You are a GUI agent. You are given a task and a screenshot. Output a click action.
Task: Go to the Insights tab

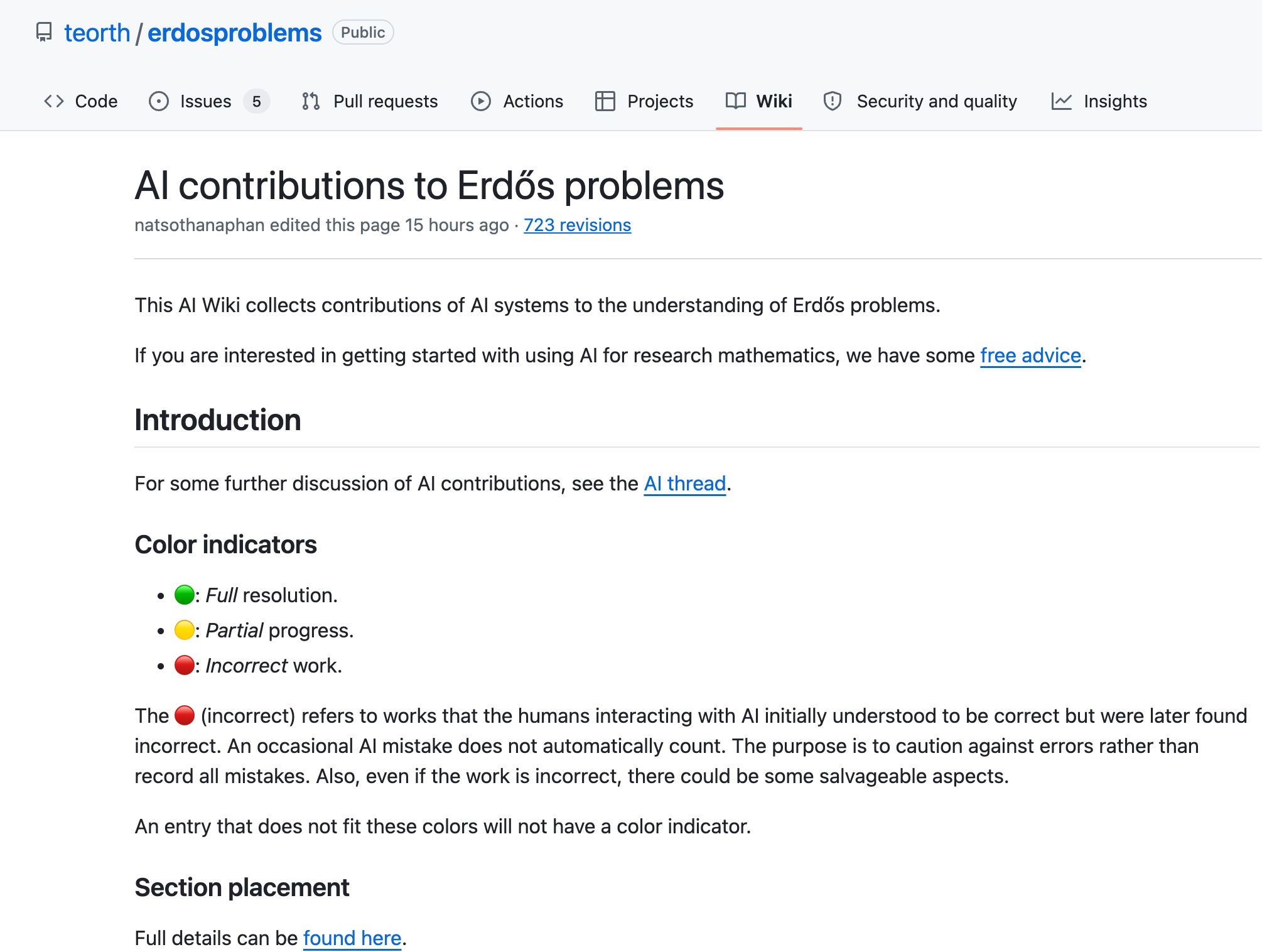[1114, 101]
